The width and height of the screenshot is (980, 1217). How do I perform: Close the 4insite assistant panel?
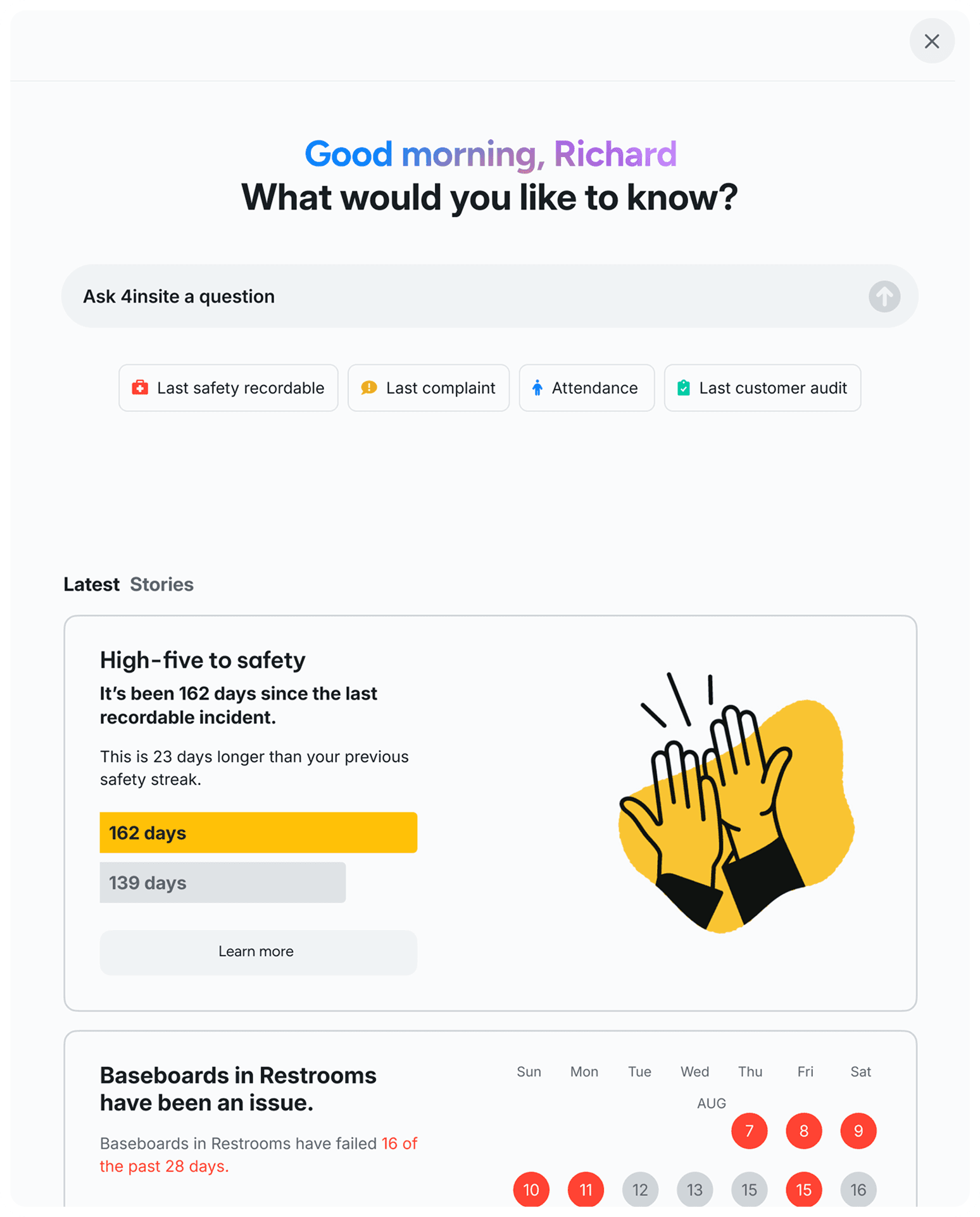pyautogui.click(x=931, y=41)
